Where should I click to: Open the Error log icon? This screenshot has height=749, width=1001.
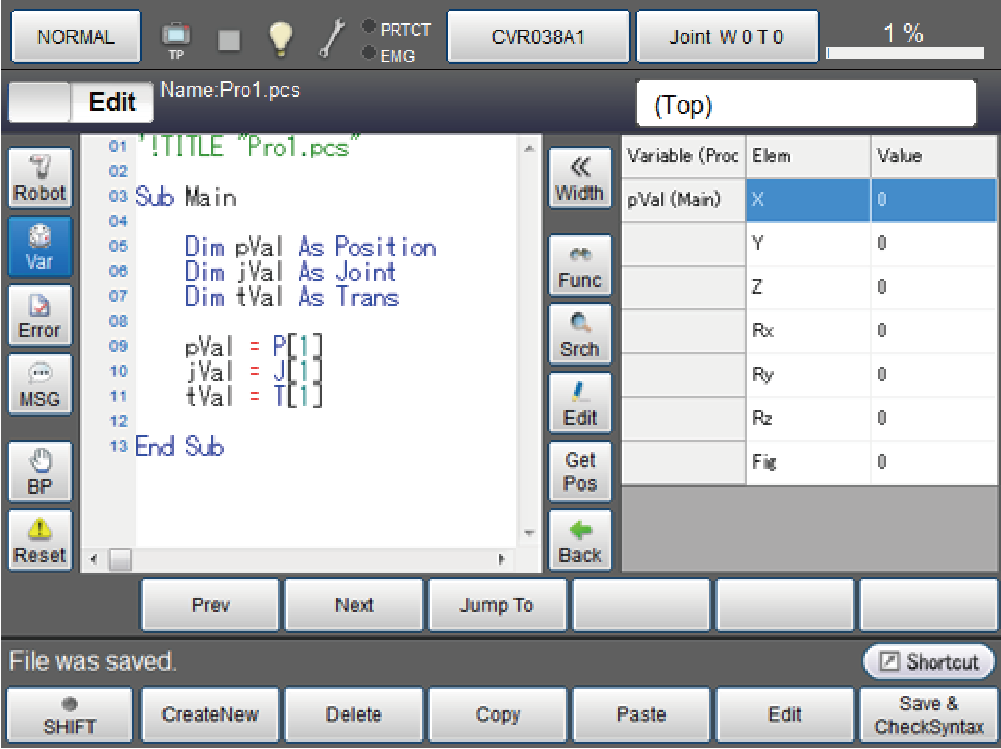[40, 315]
